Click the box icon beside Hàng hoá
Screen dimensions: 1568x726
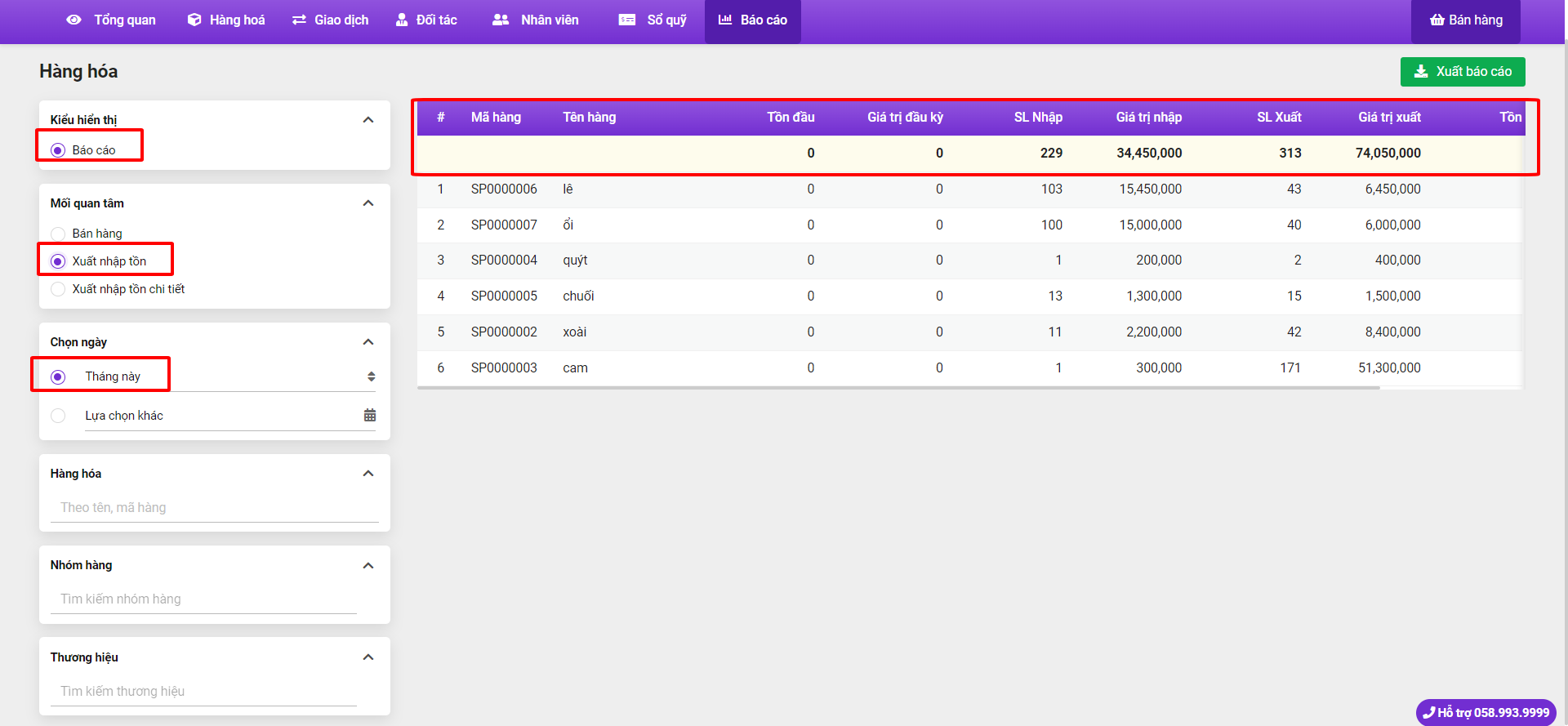coord(194,20)
